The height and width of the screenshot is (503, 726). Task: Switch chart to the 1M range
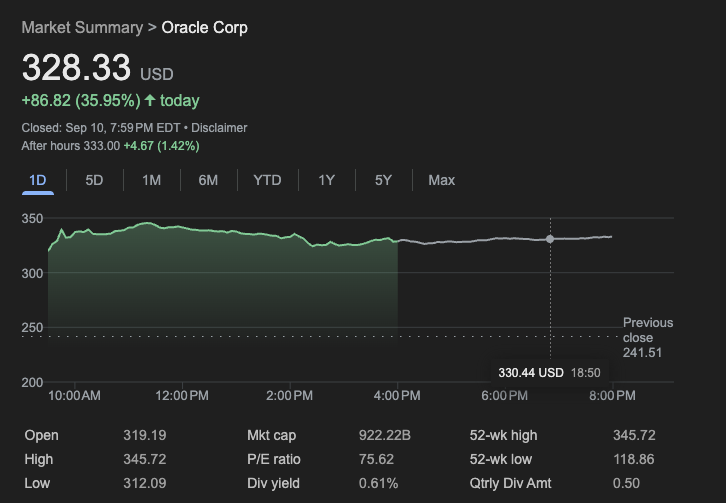point(151,180)
